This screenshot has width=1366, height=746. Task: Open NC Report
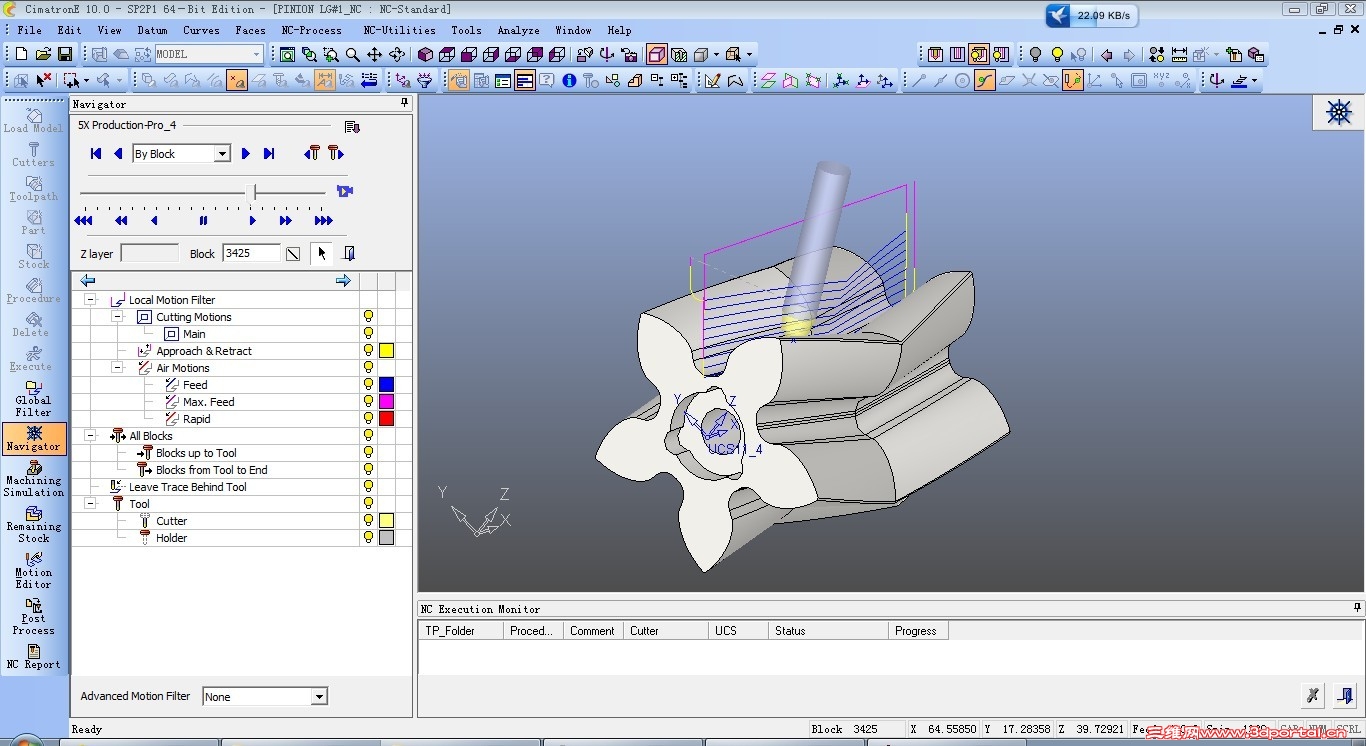pos(33,656)
